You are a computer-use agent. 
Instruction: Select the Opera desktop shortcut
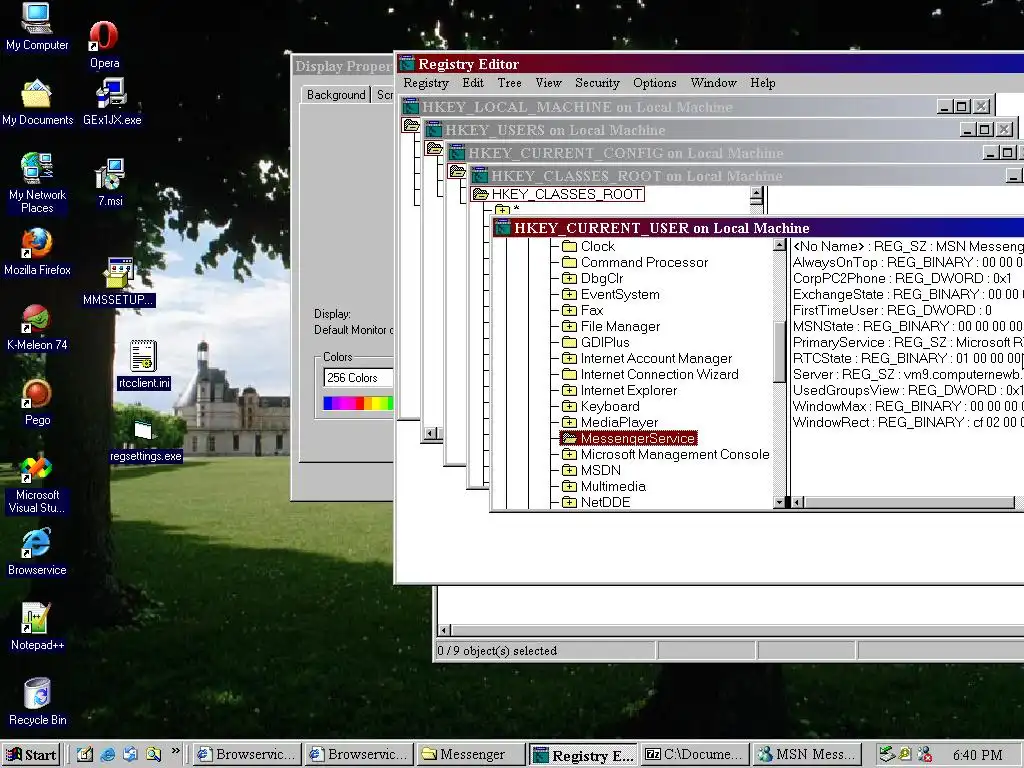click(x=104, y=44)
